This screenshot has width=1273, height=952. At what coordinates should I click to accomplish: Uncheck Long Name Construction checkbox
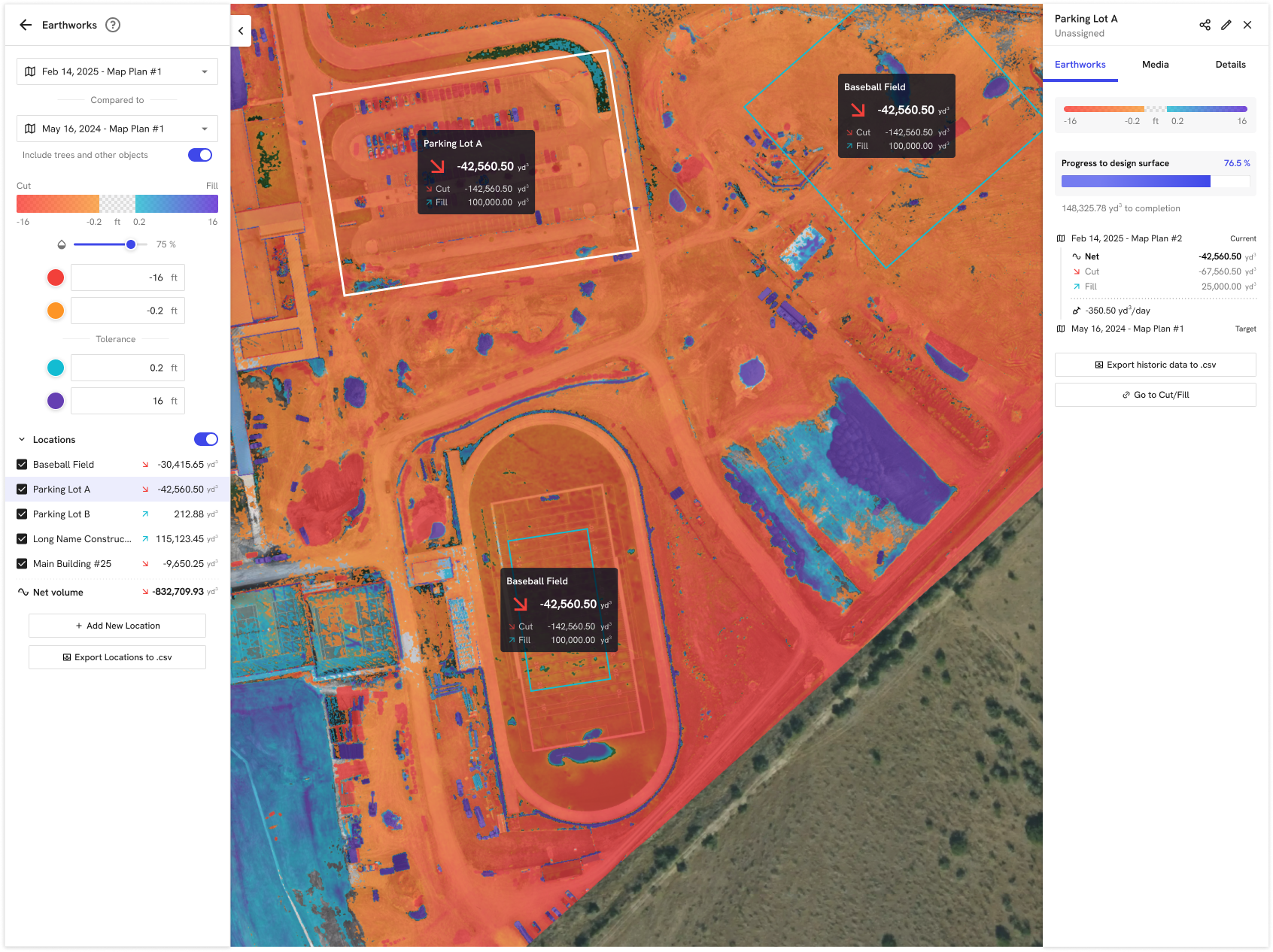click(22, 539)
